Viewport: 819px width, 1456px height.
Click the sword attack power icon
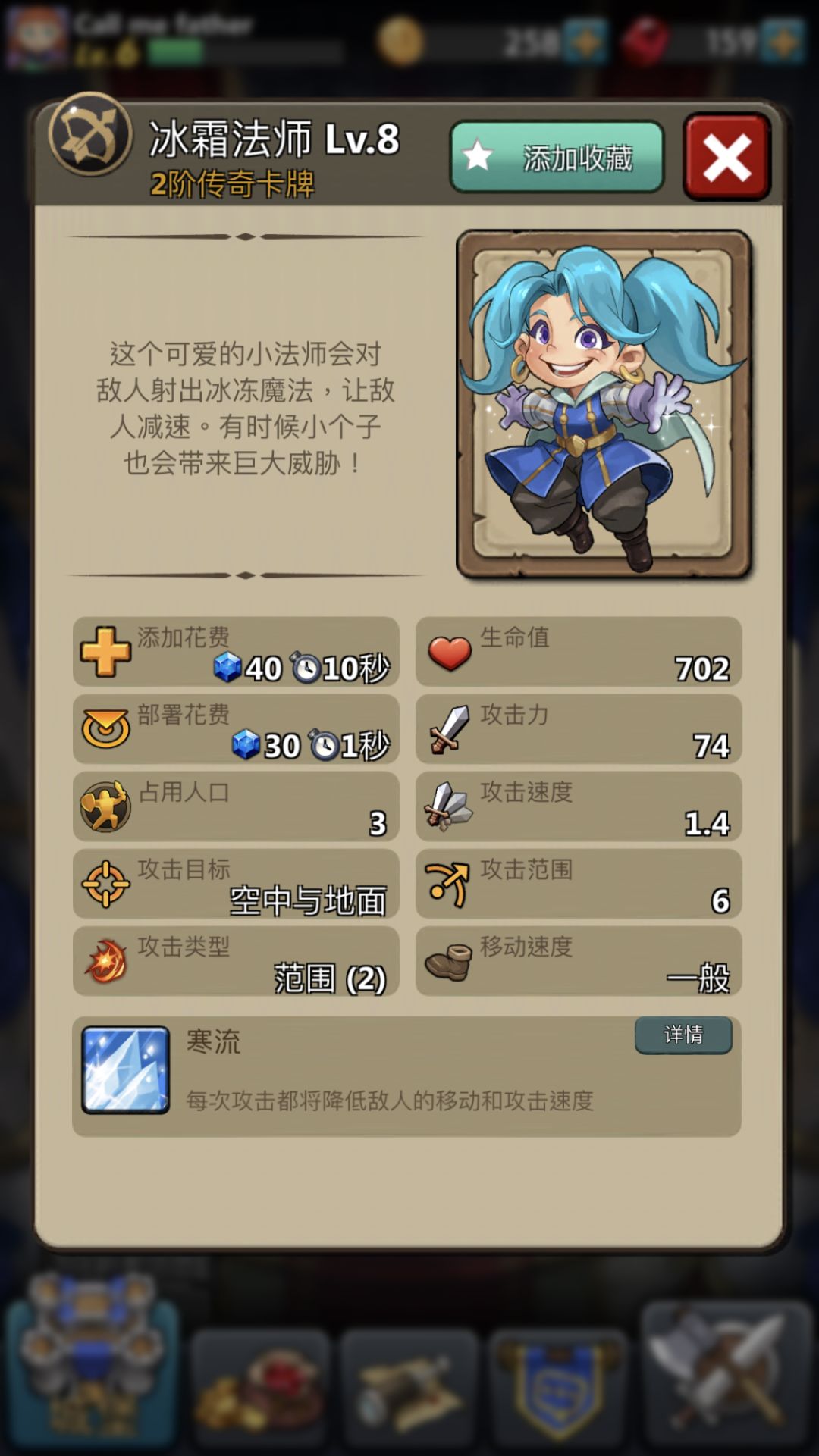[450, 729]
